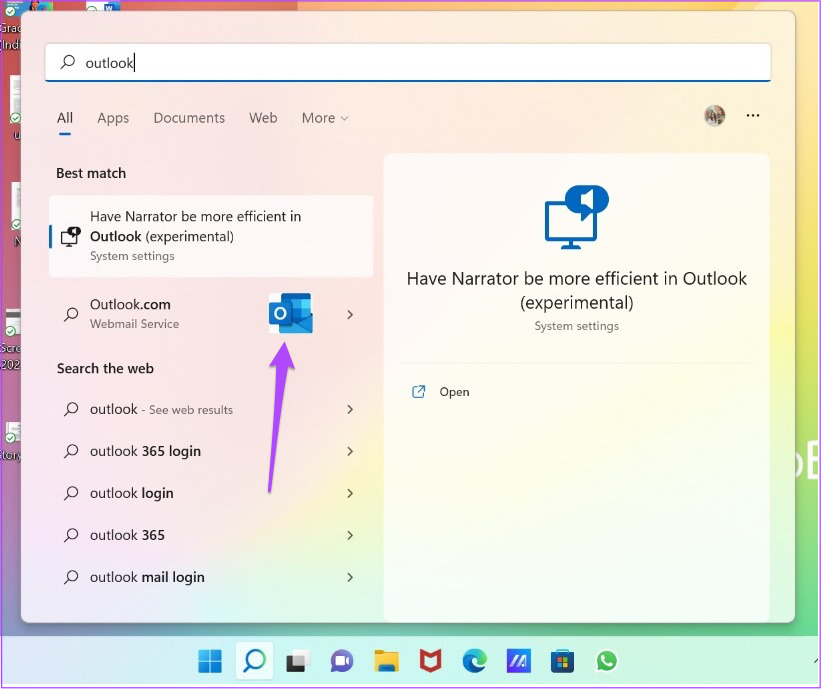
Task: Switch to the Documents tab
Action: pos(189,118)
